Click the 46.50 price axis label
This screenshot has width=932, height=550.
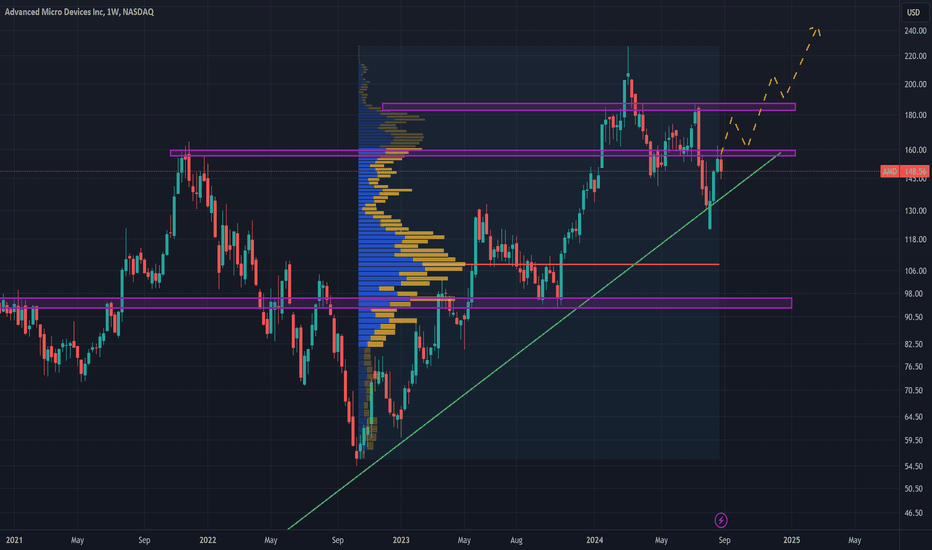pyautogui.click(x=915, y=513)
